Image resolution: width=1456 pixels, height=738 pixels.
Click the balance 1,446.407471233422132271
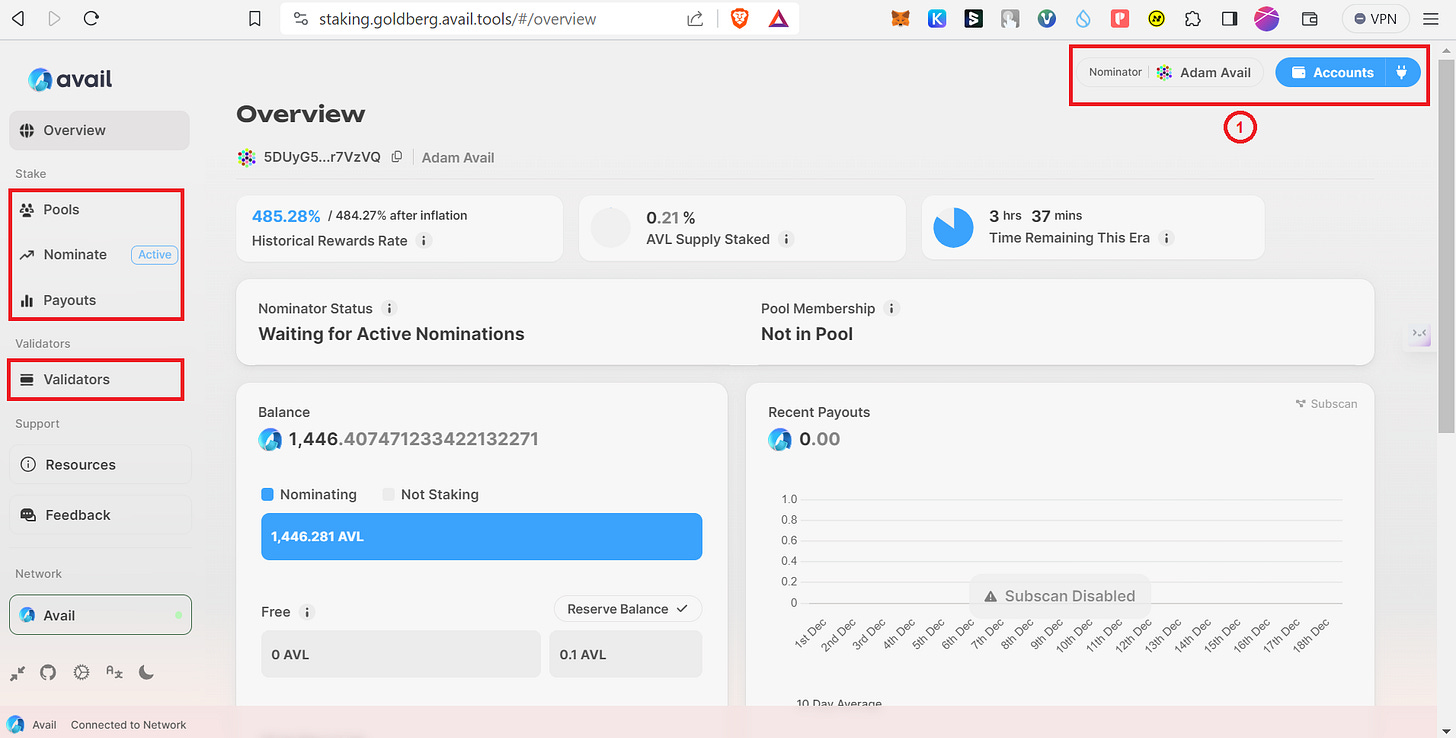[x=414, y=439]
